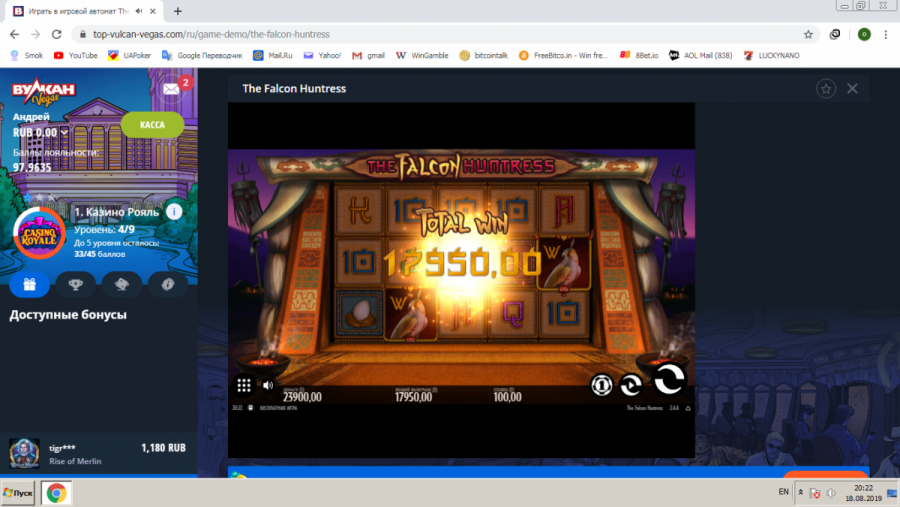
Task: Show info about Казино Рояль level
Action: pos(174,211)
